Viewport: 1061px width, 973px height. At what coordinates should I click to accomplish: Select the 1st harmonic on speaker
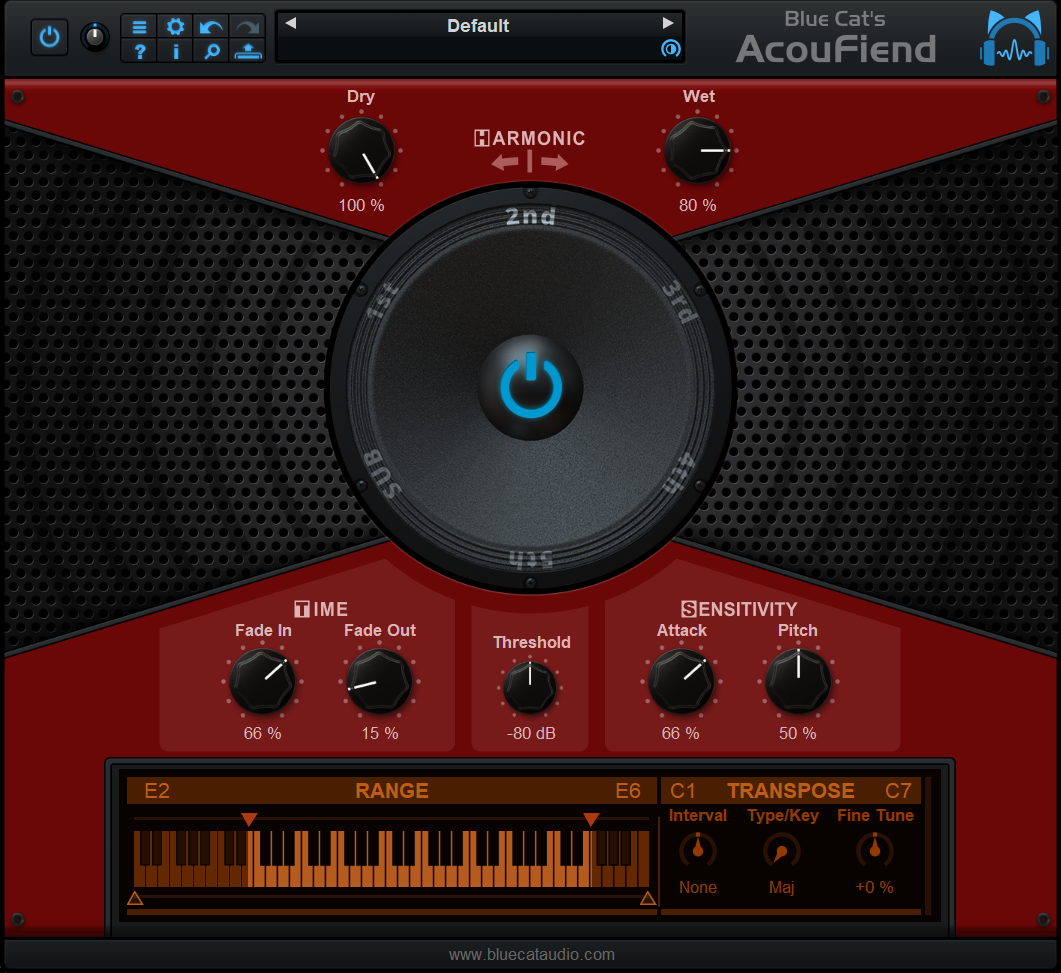382,300
